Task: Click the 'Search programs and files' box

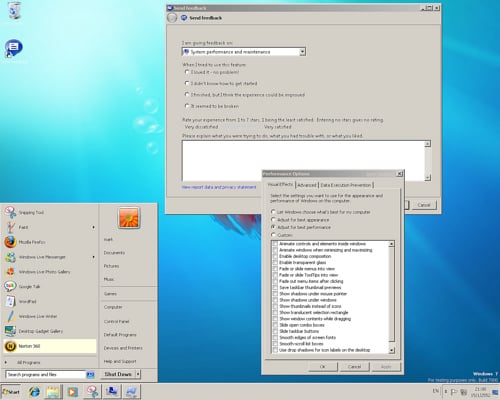Action: click(46, 375)
